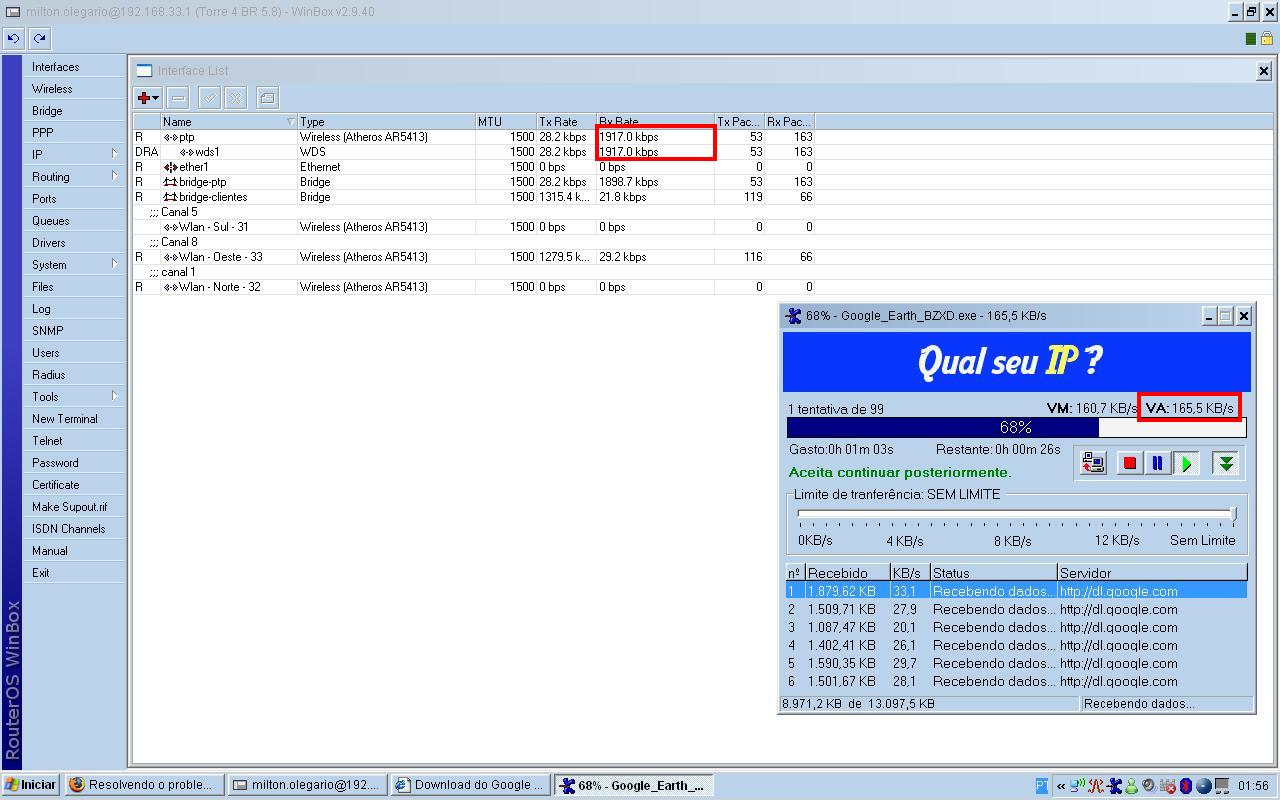Select the 'Wlan - Norte - 32' interface row
The image size is (1280, 800).
tap(475, 287)
